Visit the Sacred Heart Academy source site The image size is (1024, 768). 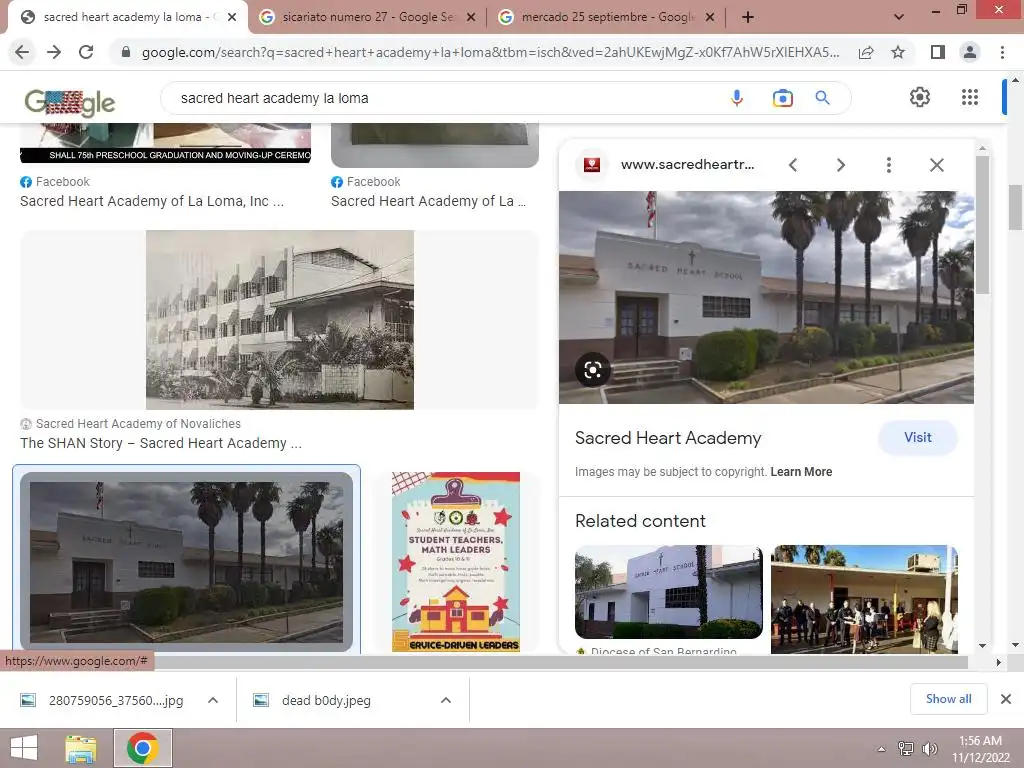[x=918, y=438]
